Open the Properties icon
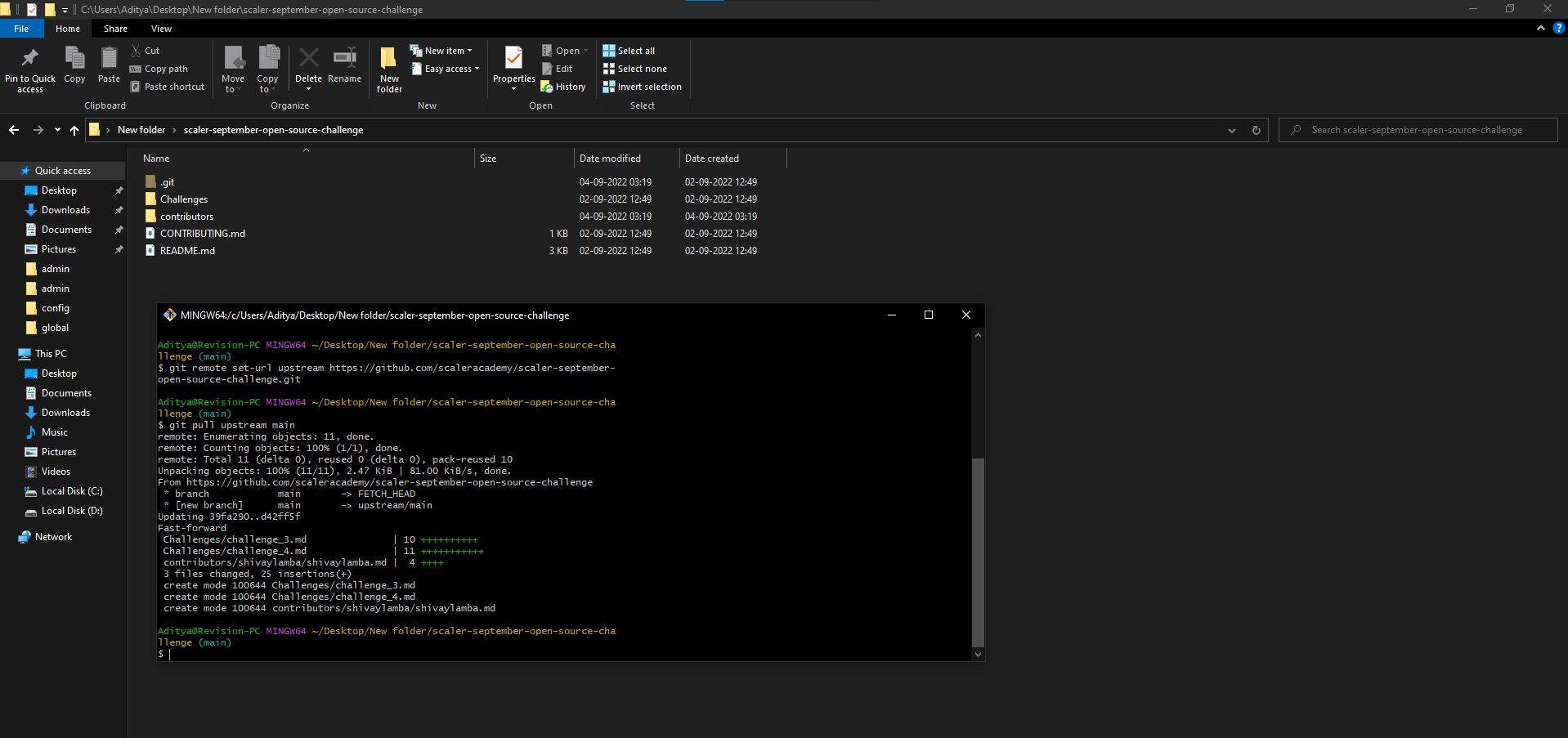 click(x=513, y=57)
